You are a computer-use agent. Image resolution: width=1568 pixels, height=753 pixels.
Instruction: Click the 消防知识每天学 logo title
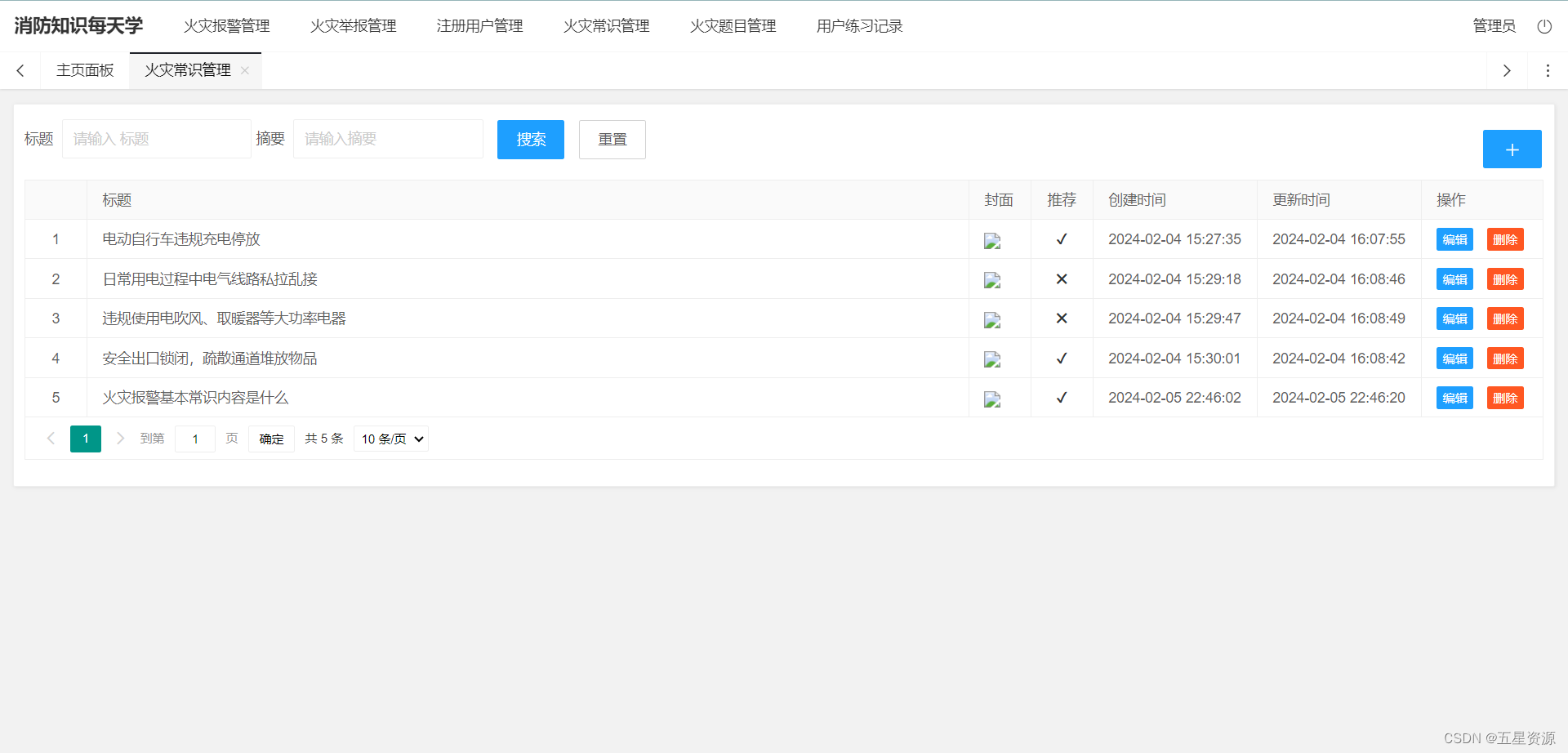click(x=78, y=26)
